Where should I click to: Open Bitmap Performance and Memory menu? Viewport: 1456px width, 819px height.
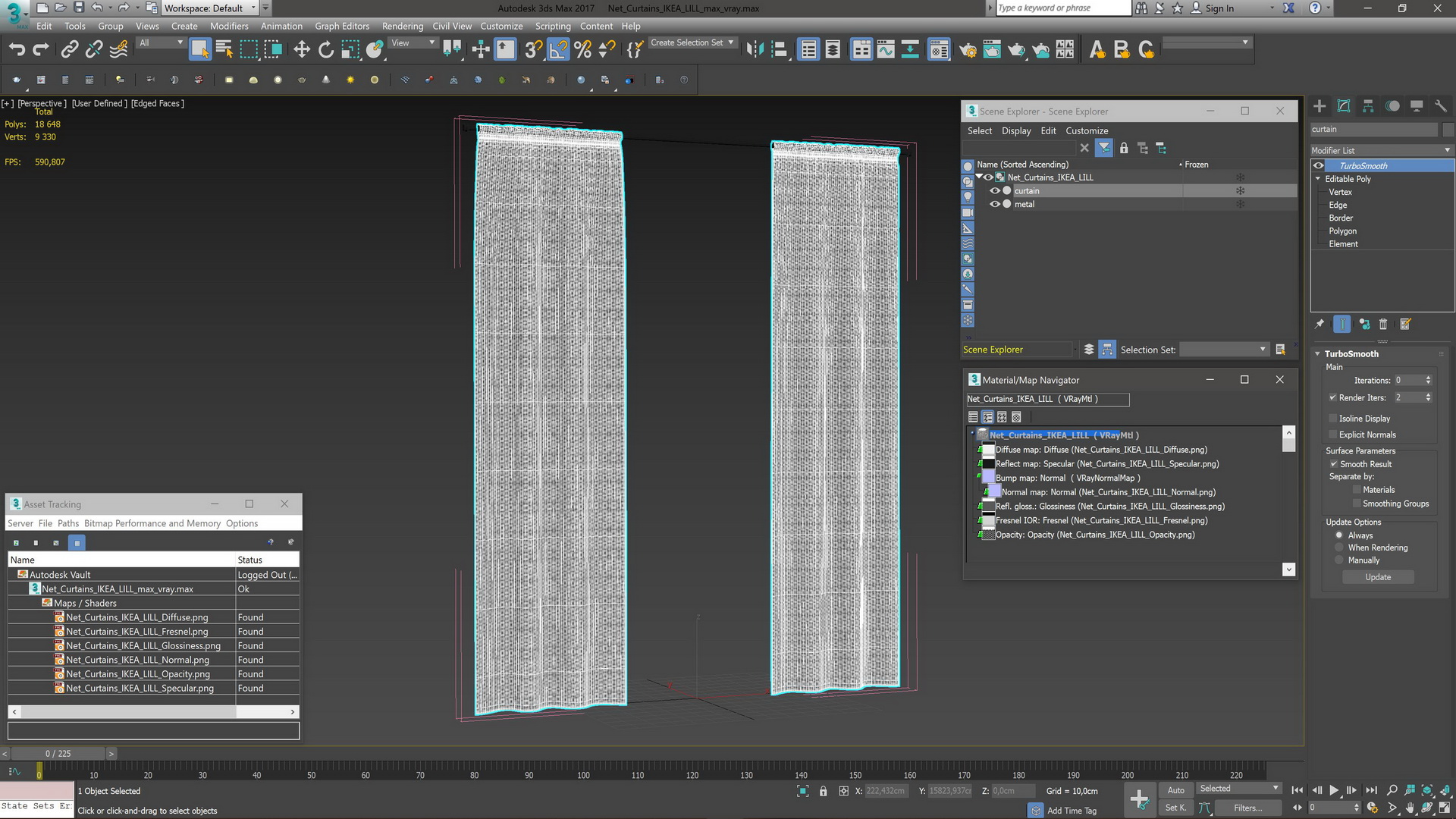click(152, 523)
